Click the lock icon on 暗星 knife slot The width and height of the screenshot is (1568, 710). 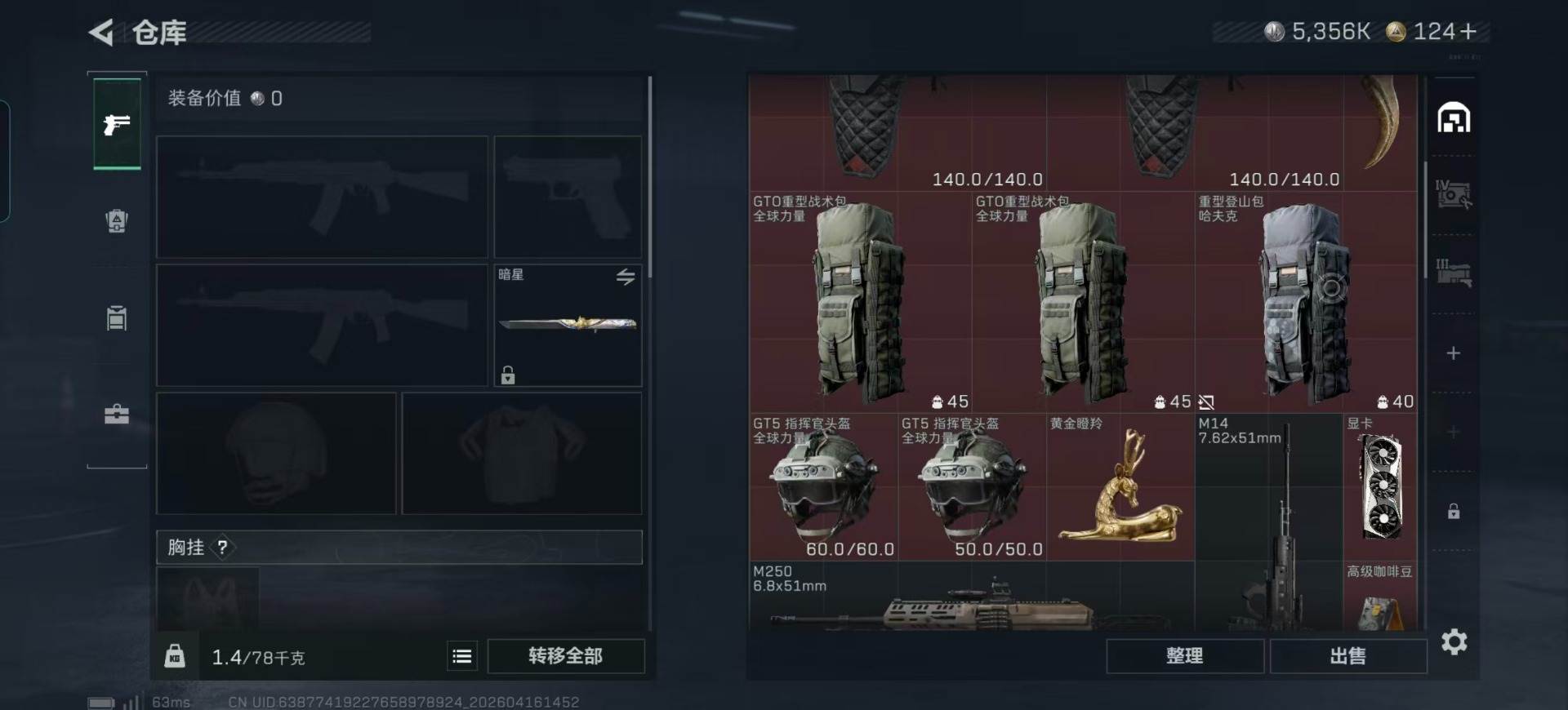point(508,375)
